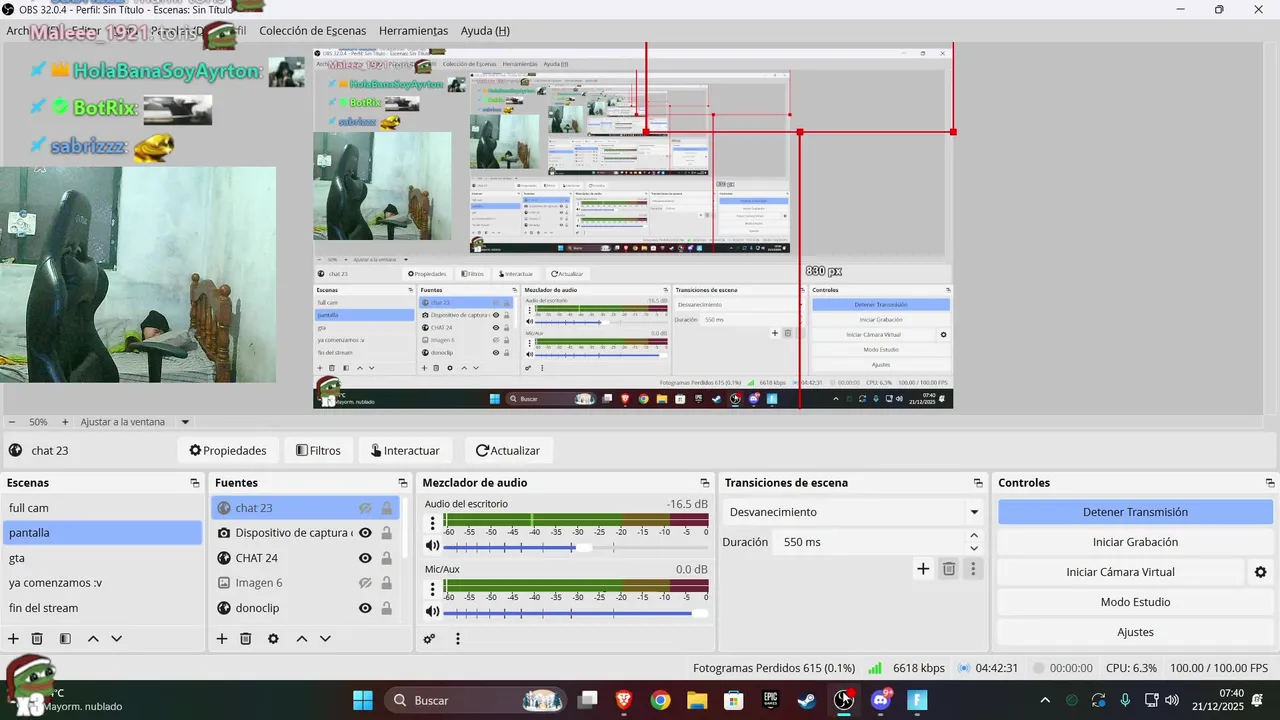Show the hidden Imagen 6 source

pos(365,583)
